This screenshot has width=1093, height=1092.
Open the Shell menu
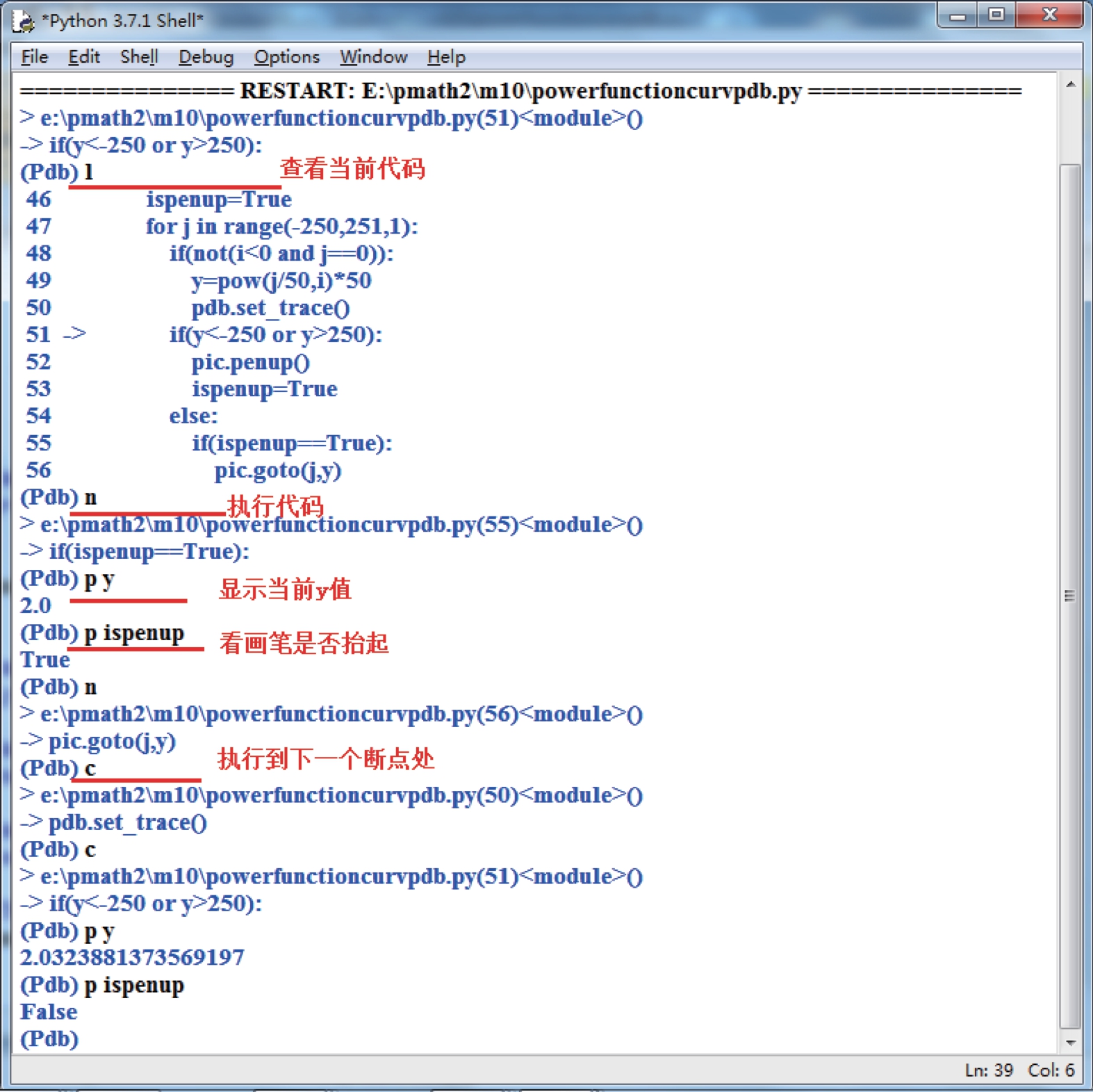[139, 57]
